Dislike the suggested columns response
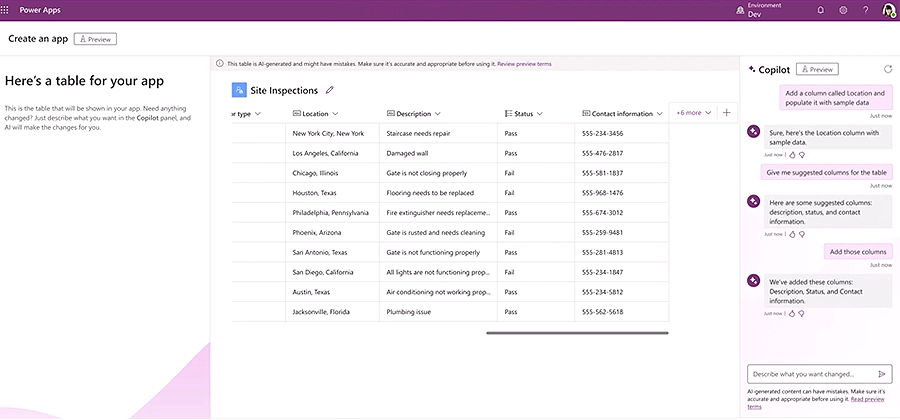Viewport: 900px width, 420px height. pos(802,234)
